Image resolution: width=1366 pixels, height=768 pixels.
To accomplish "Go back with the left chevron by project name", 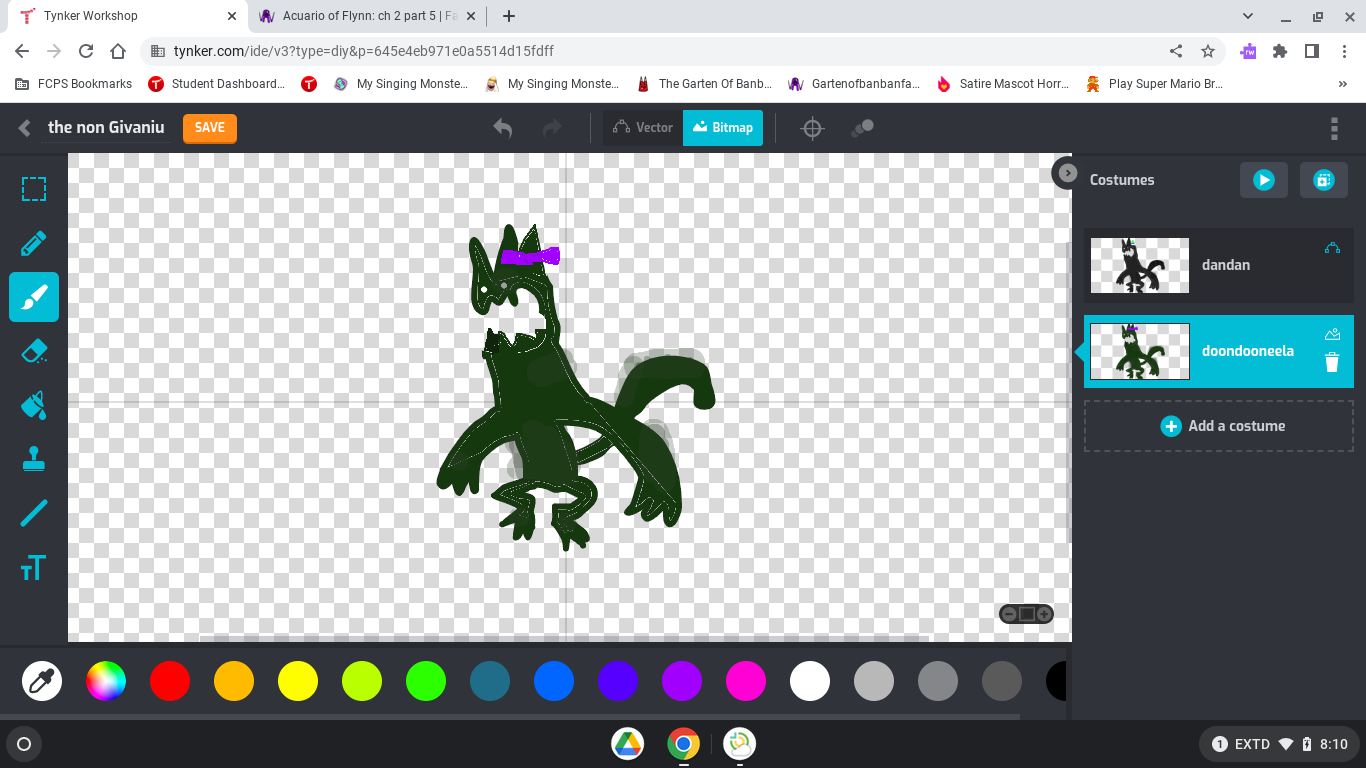I will (25, 127).
